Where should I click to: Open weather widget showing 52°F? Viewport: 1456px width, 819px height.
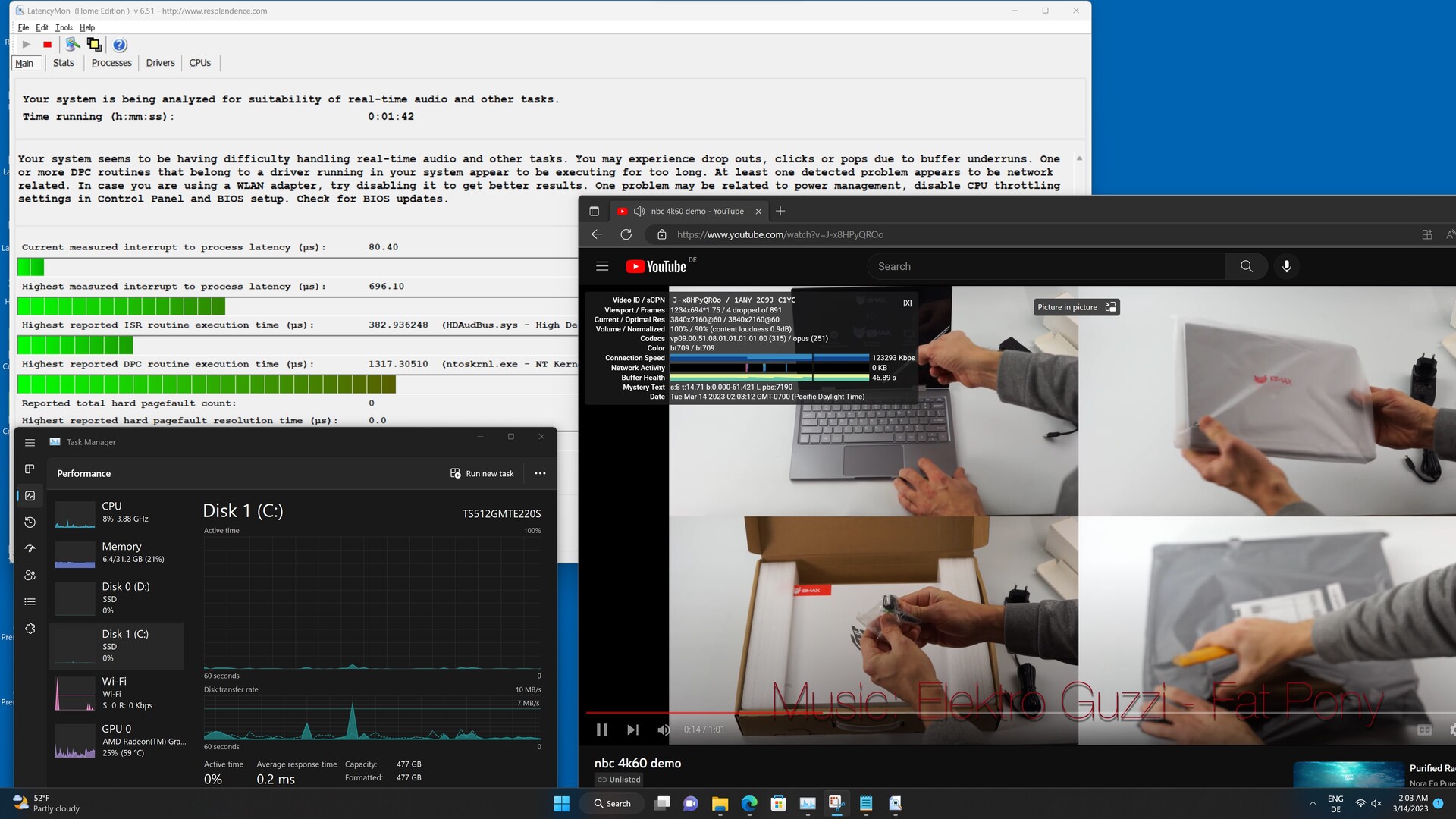pyautogui.click(x=46, y=804)
